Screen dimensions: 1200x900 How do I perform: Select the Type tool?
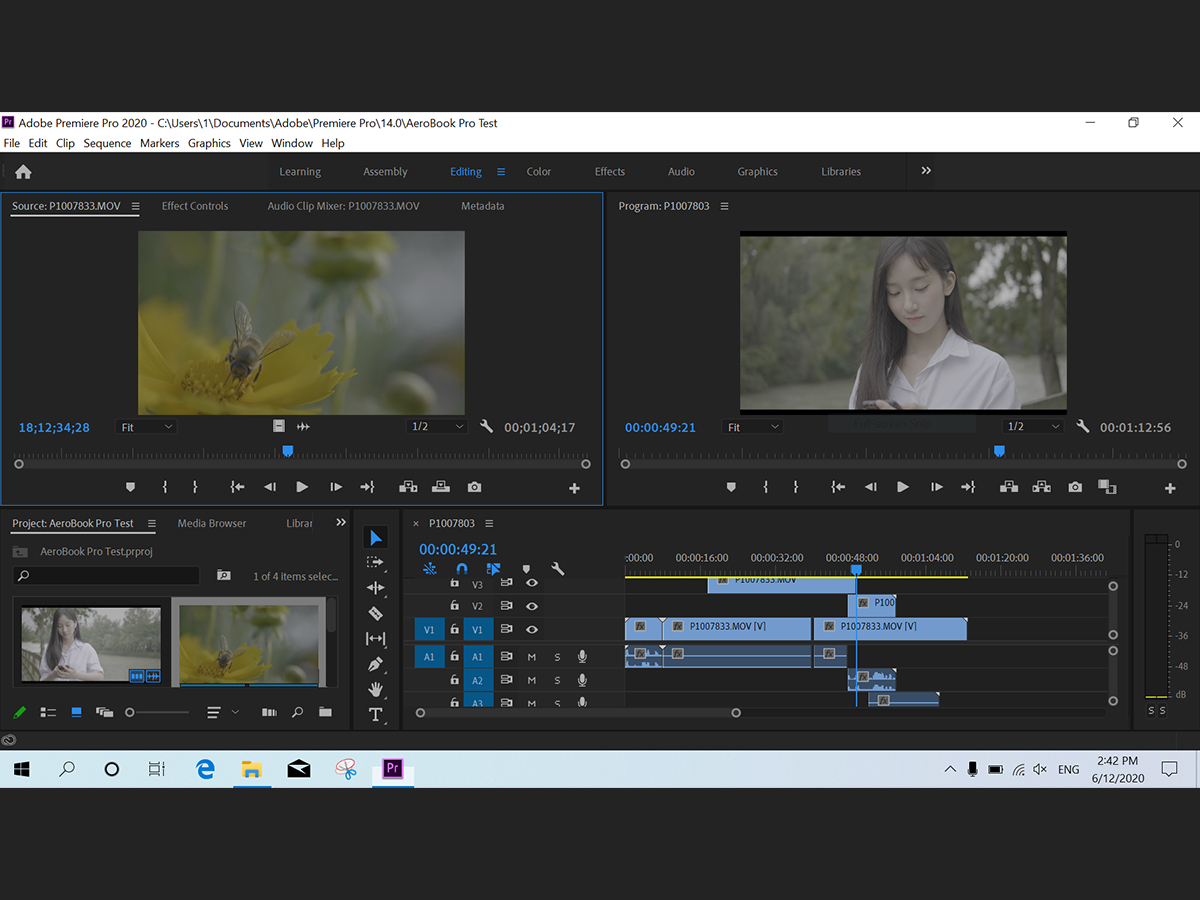[x=376, y=714]
